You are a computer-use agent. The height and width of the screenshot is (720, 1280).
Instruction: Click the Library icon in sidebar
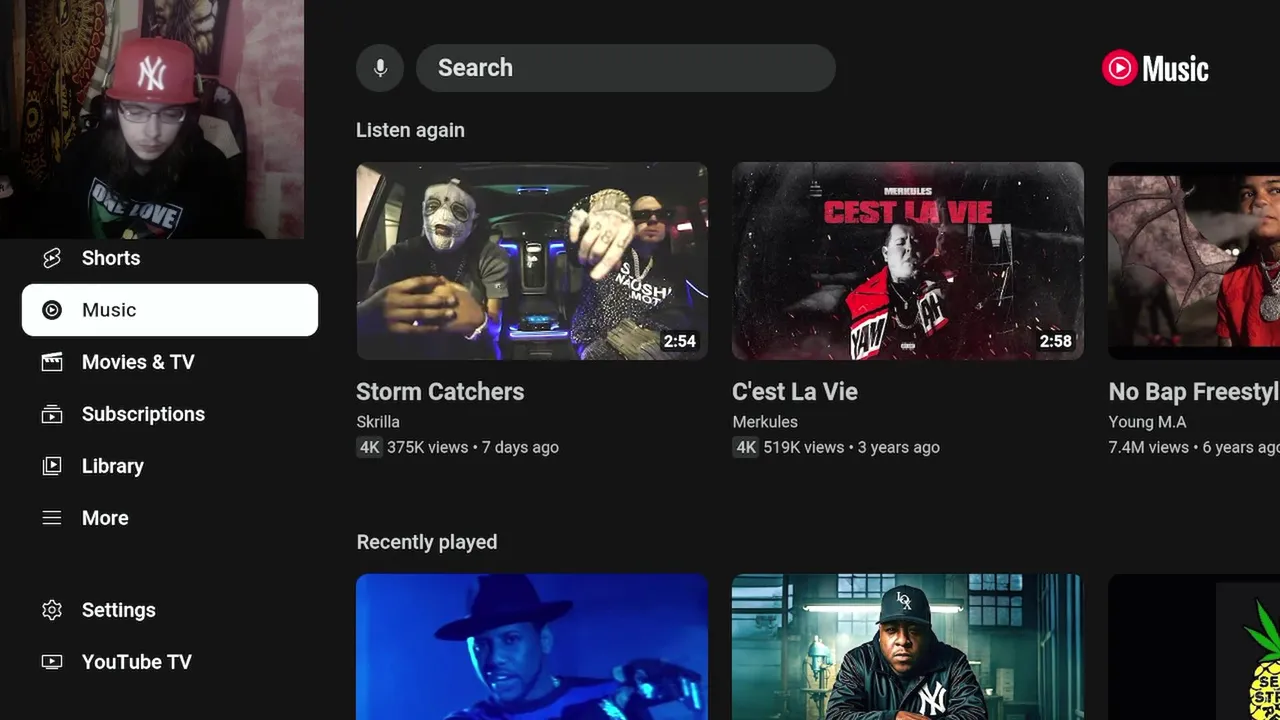[x=52, y=466]
